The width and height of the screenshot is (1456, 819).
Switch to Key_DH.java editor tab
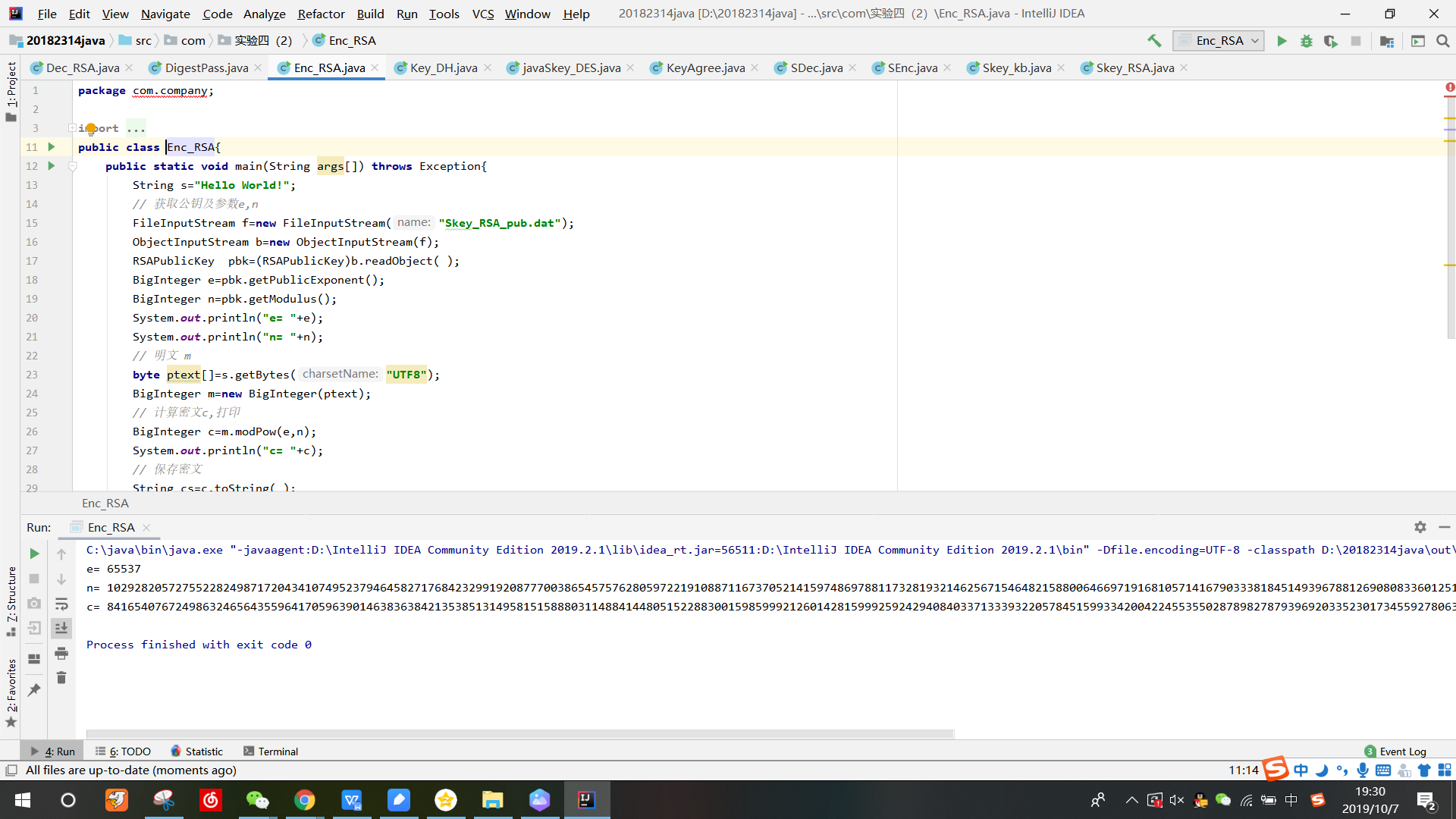tap(443, 68)
